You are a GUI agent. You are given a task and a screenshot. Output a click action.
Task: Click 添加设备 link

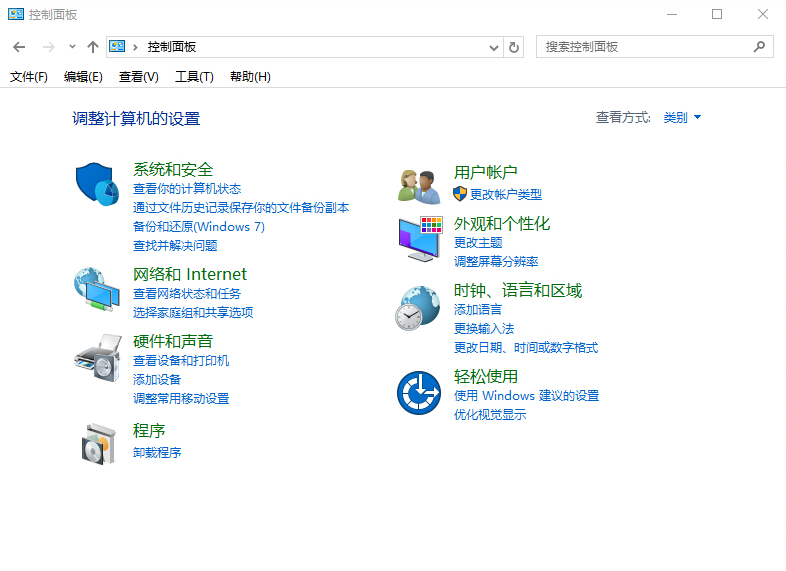157,379
